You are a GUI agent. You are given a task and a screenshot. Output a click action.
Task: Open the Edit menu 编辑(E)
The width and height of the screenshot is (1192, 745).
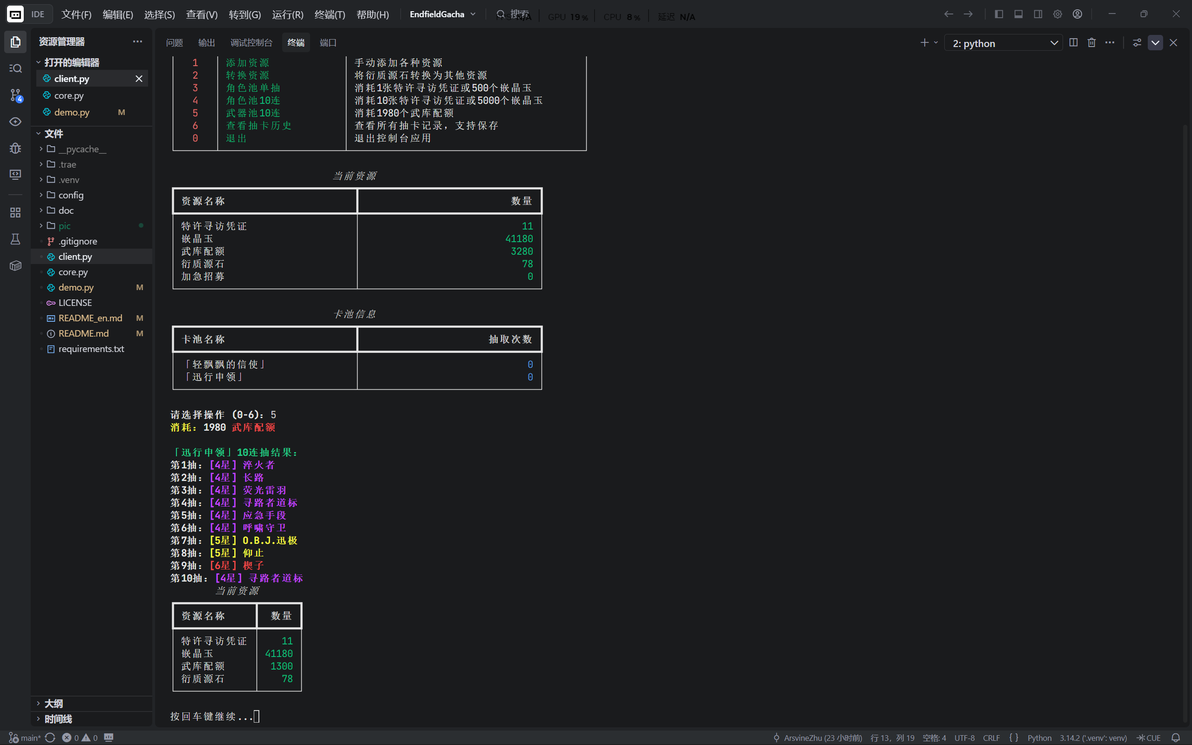coord(118,14)
